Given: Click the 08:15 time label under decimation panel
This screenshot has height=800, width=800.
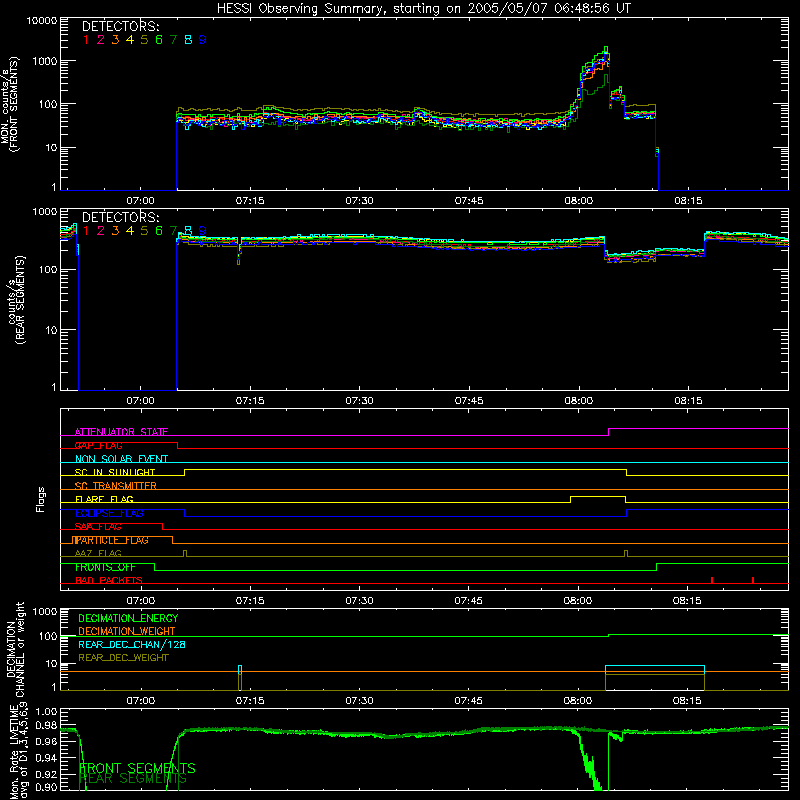Looking at the screenshot, I should 687,701.
